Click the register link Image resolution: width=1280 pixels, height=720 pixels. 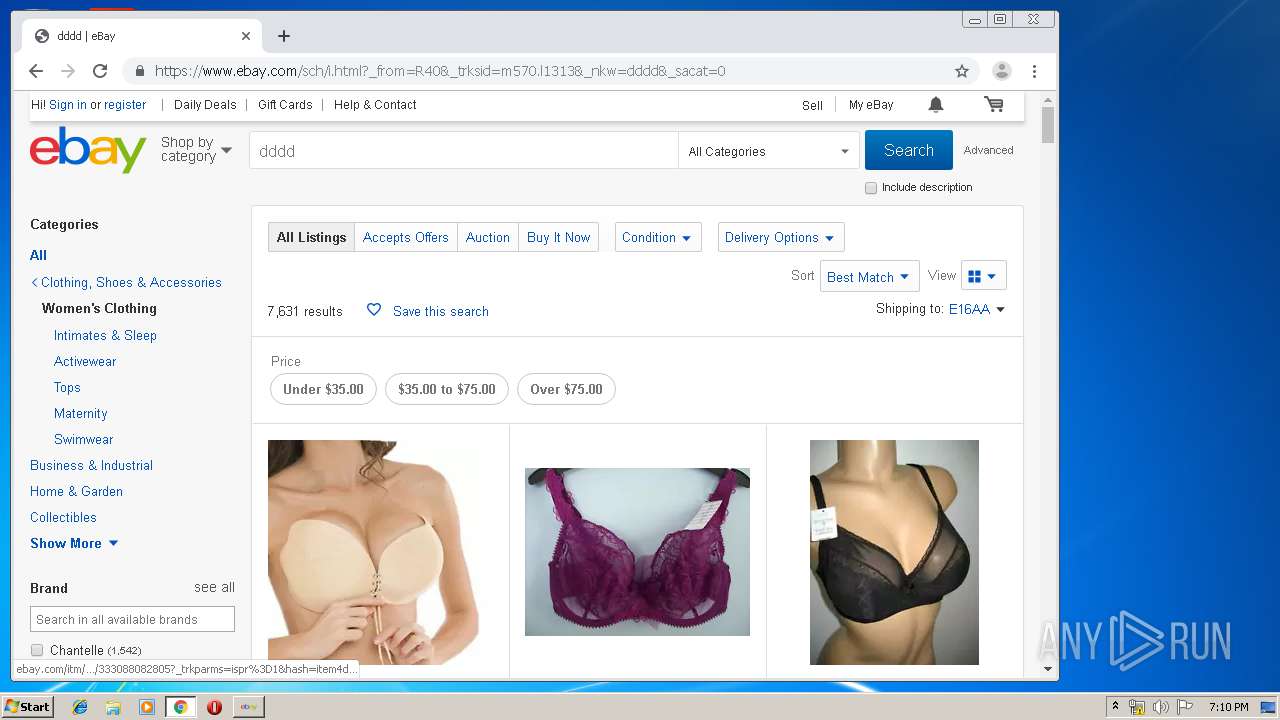pyautogui.click(x=125, y=104)
